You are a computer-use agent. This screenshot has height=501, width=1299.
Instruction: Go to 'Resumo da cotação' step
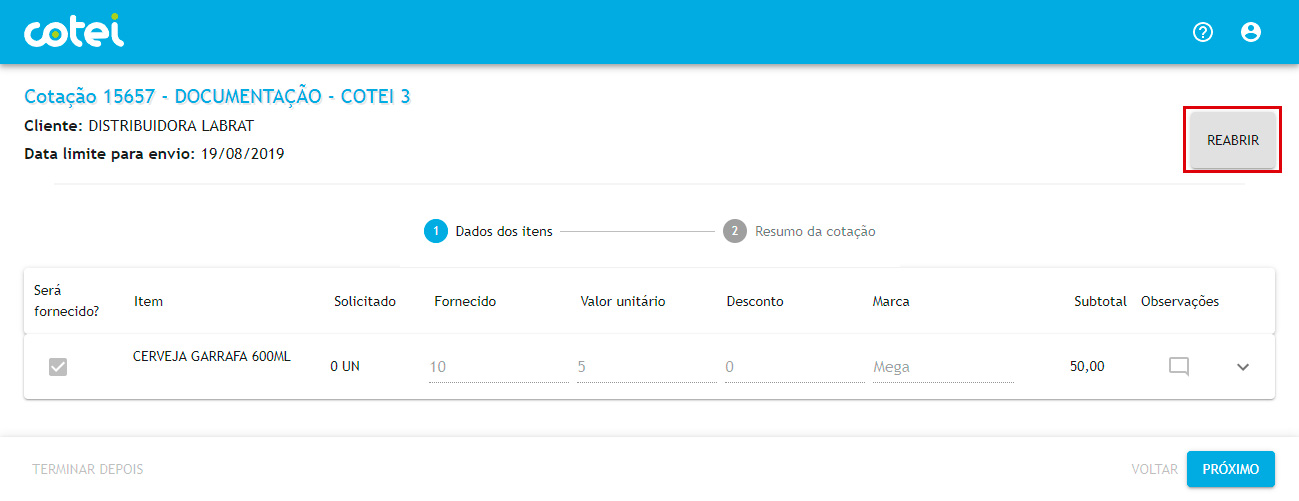pos(815,231)
